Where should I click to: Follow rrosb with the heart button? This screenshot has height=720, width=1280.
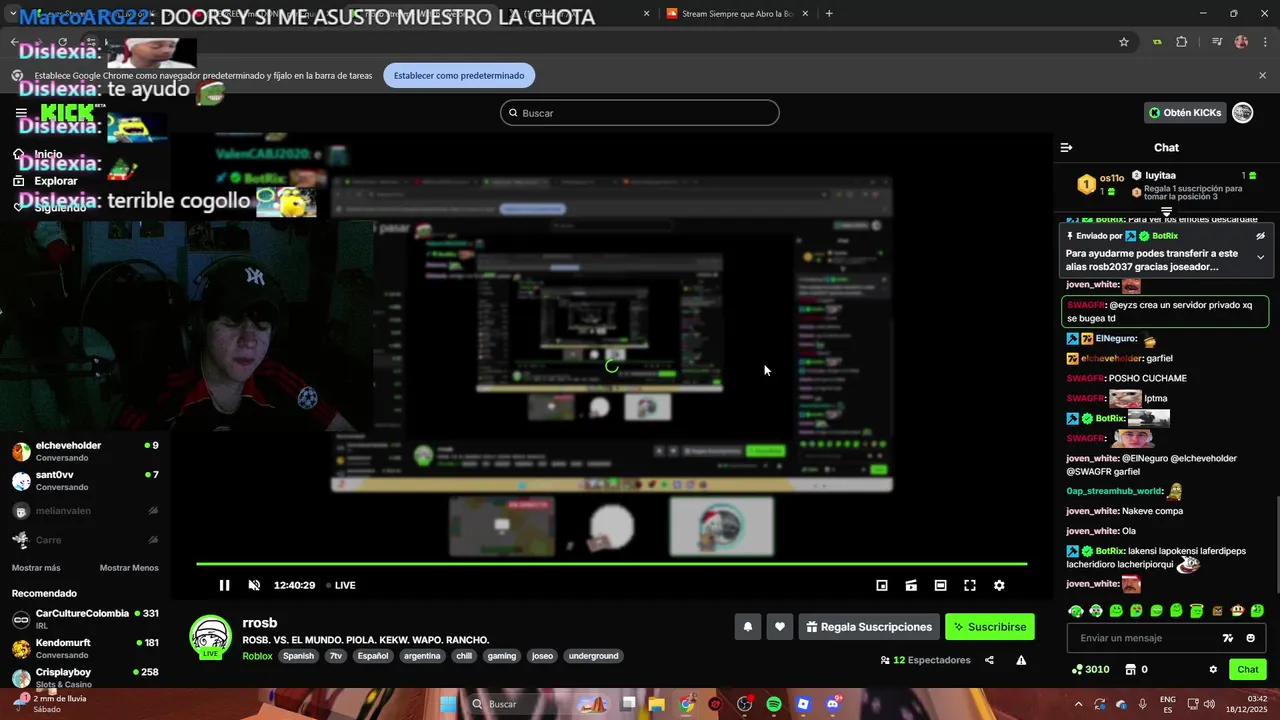780,627
